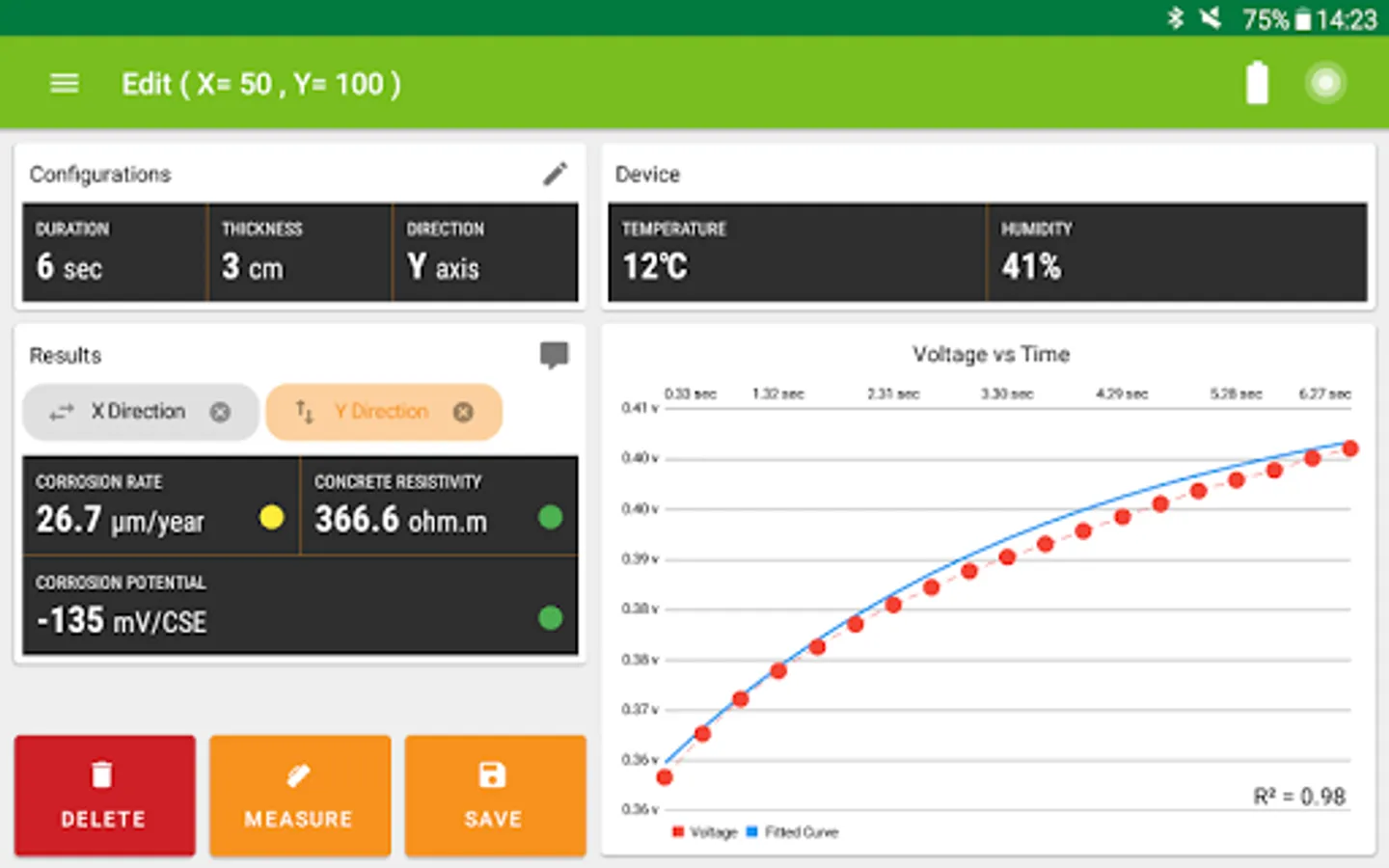This screenshot has height=868, width=1389.
Task: Tap the muted sound status bar icon
Action: click(x=1211, y=17)
